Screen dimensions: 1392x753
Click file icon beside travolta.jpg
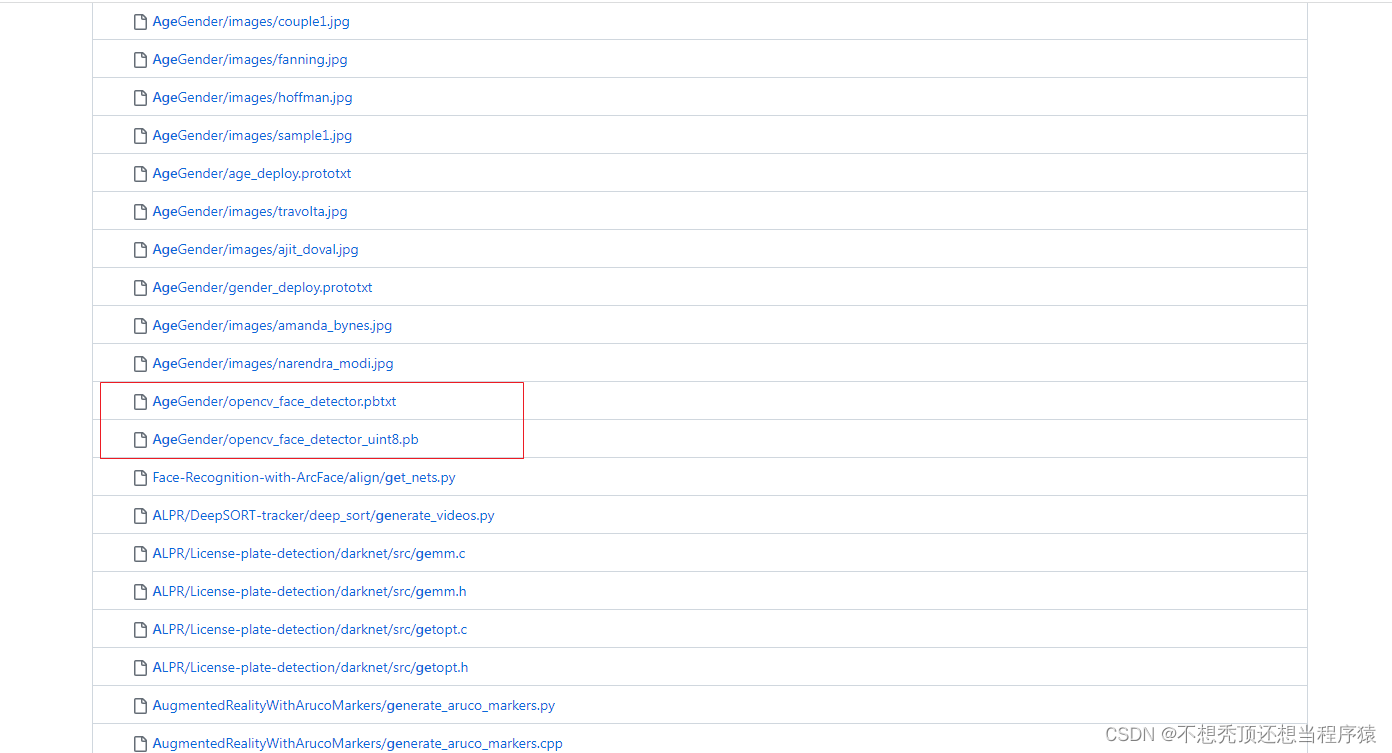[x=141, y=211]
